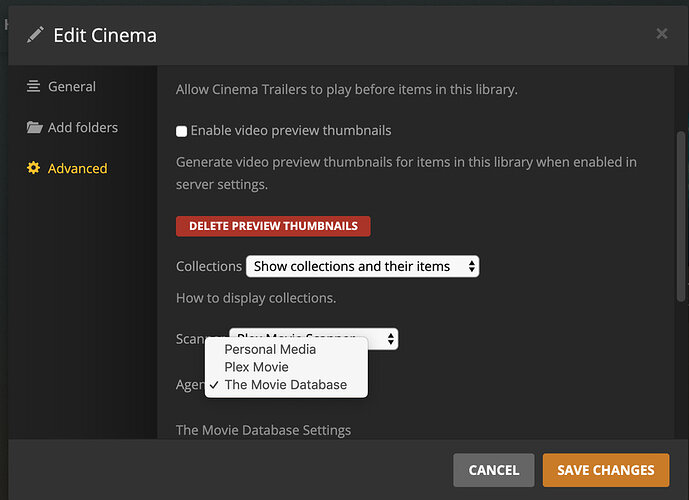Image resolution: width=689 pixels, height=500 pixels.
Task: Pick The Movie Database option
Action: [x=285, y=385]
